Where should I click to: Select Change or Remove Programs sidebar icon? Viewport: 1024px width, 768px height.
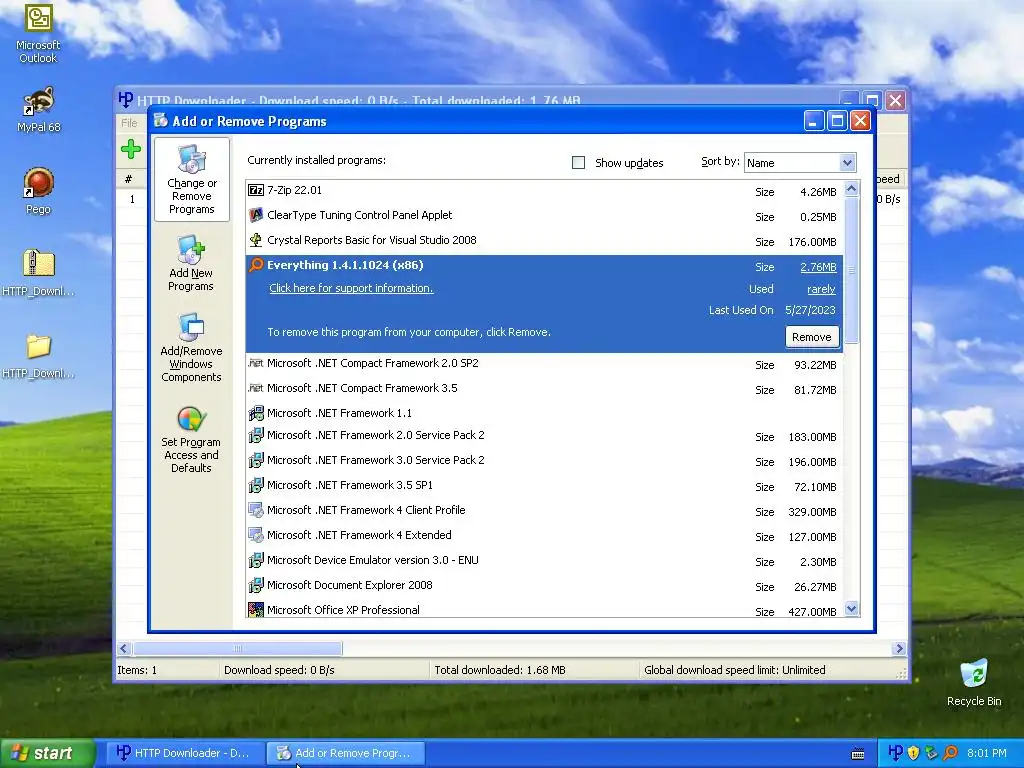[191, 179]
